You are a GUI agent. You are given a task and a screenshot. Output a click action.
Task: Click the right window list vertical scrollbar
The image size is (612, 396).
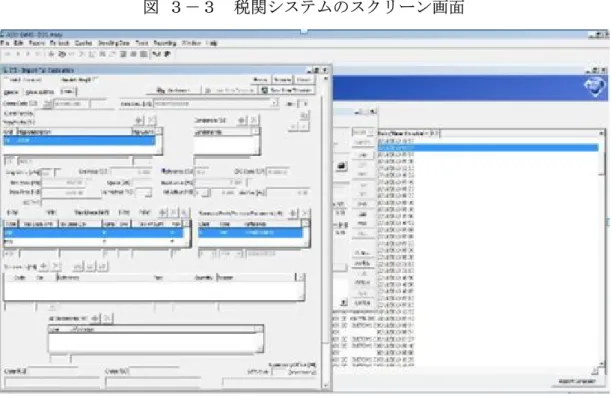click(601, 250)
